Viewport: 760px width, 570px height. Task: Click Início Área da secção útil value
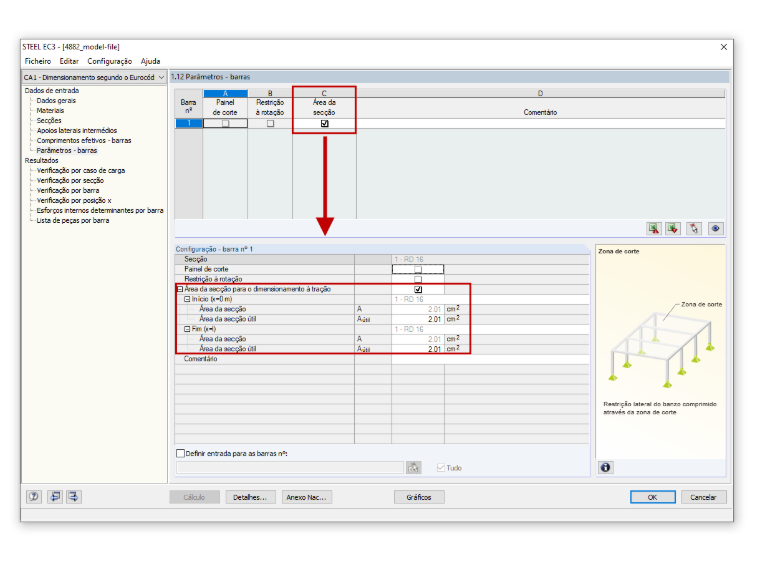[418, 319]
